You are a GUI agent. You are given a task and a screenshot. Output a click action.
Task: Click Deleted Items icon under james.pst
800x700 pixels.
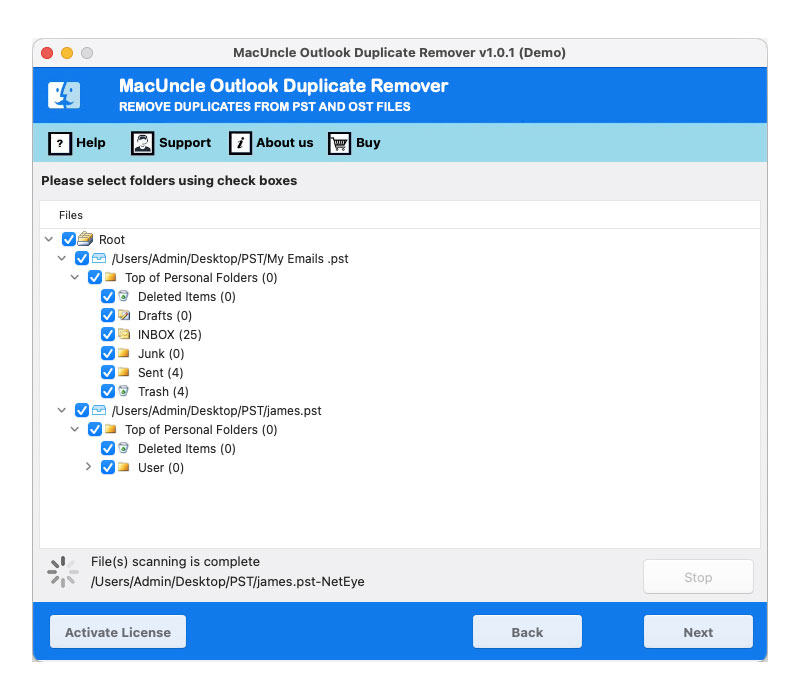coord(123,448)
